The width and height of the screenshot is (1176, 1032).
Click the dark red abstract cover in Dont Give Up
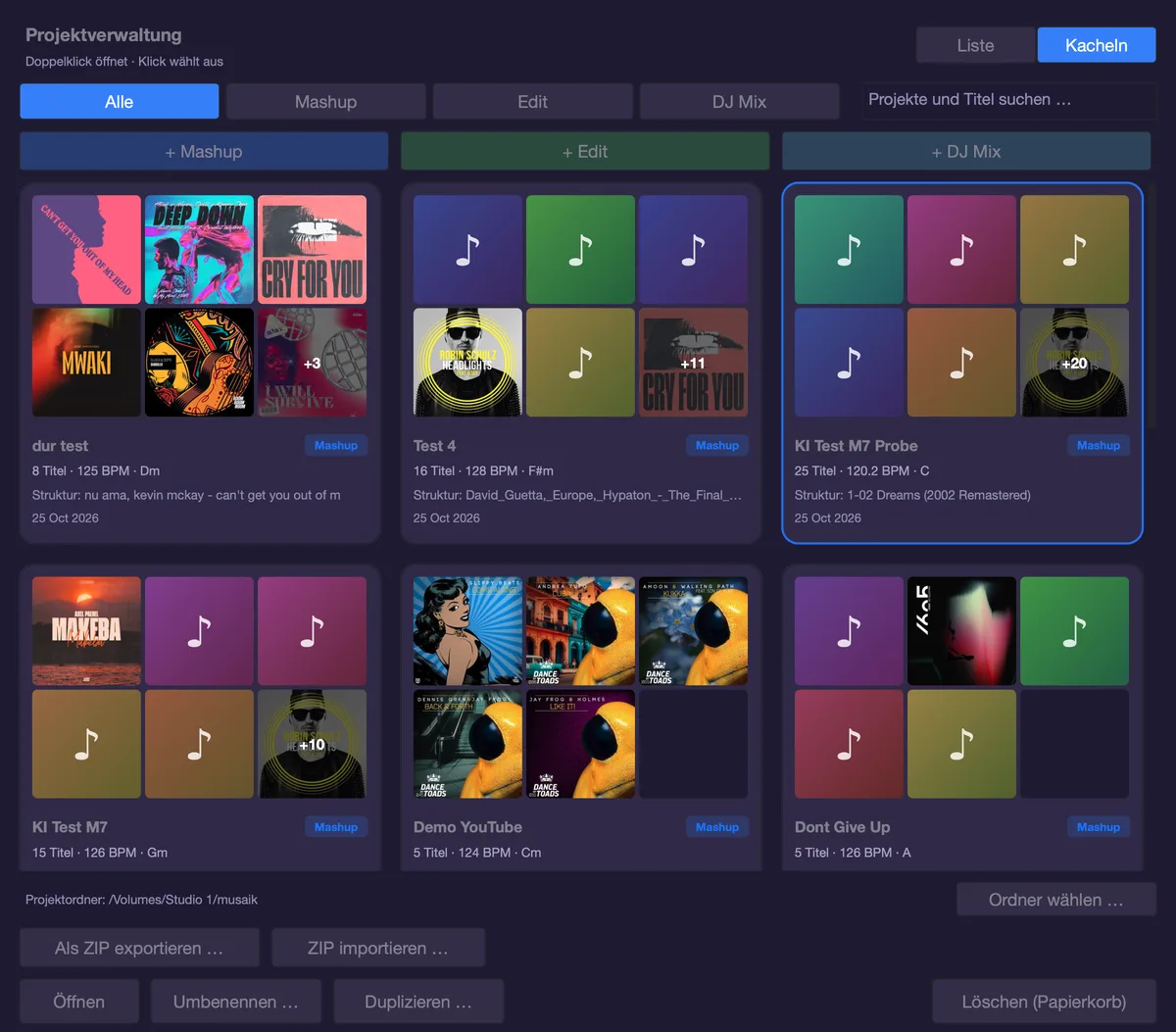tap(961, 631)
